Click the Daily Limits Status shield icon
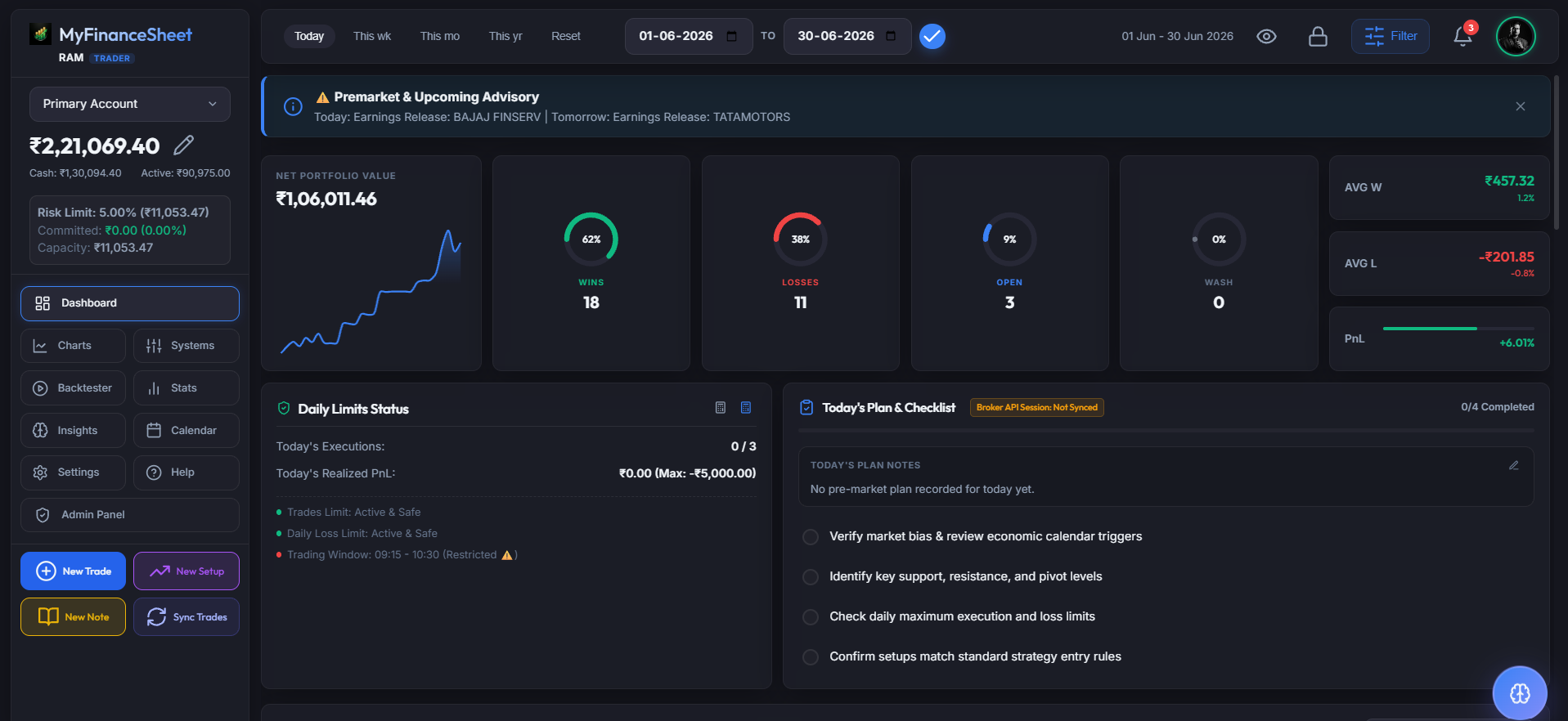The image size is (1568, 721). (284, 408)
